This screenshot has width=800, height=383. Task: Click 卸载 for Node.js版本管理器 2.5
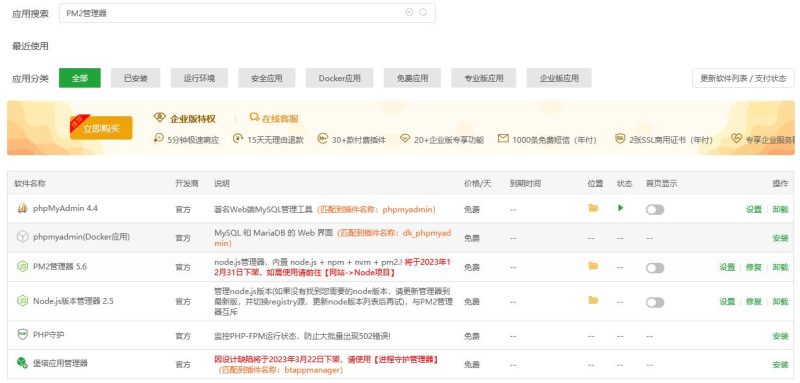coord(780,301)
